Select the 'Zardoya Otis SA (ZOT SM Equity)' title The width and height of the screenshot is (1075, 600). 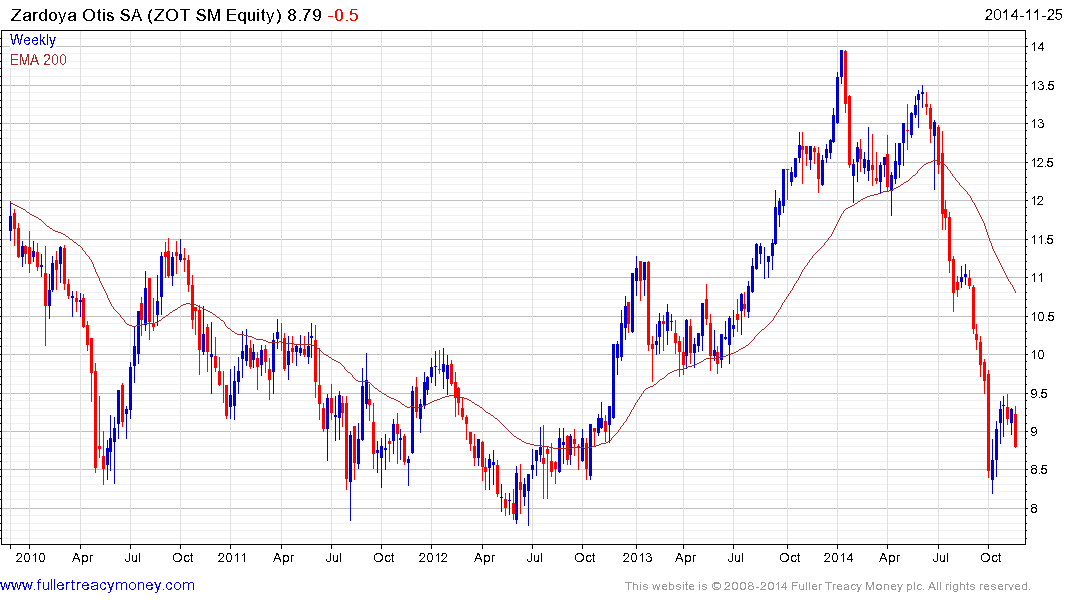pyautogui.click(x=145, y=15)
